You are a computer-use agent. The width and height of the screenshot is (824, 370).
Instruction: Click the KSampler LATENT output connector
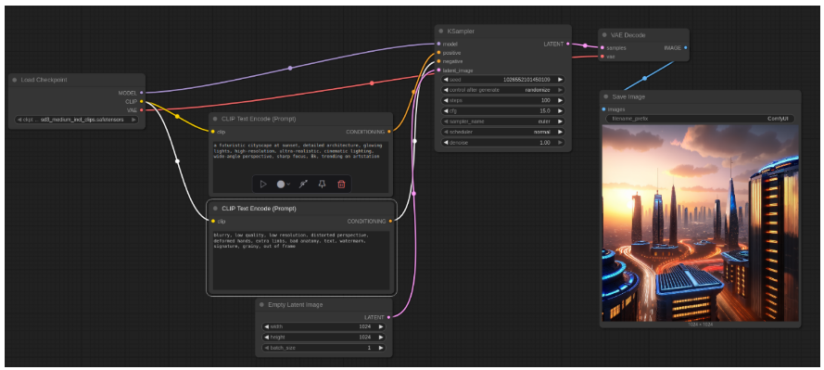coord(568,44)
